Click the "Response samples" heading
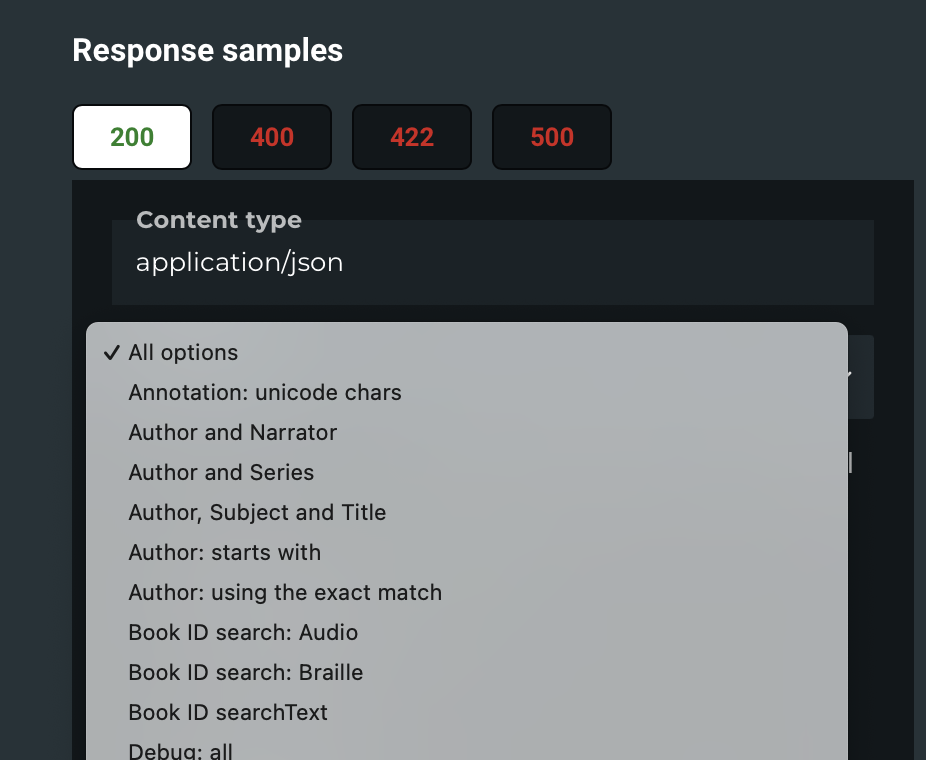This screenshot has height=760, width=926. (x=207, y=50)
